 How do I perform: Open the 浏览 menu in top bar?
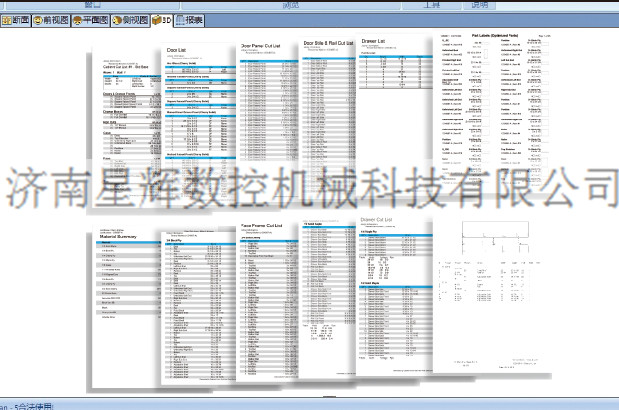pyautogui.click(x=291, y=5)
